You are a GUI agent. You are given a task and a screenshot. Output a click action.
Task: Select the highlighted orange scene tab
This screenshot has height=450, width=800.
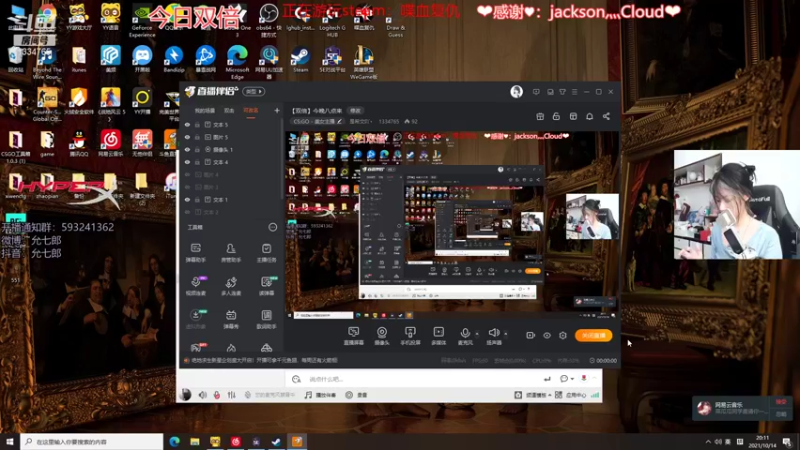[251, 111]
